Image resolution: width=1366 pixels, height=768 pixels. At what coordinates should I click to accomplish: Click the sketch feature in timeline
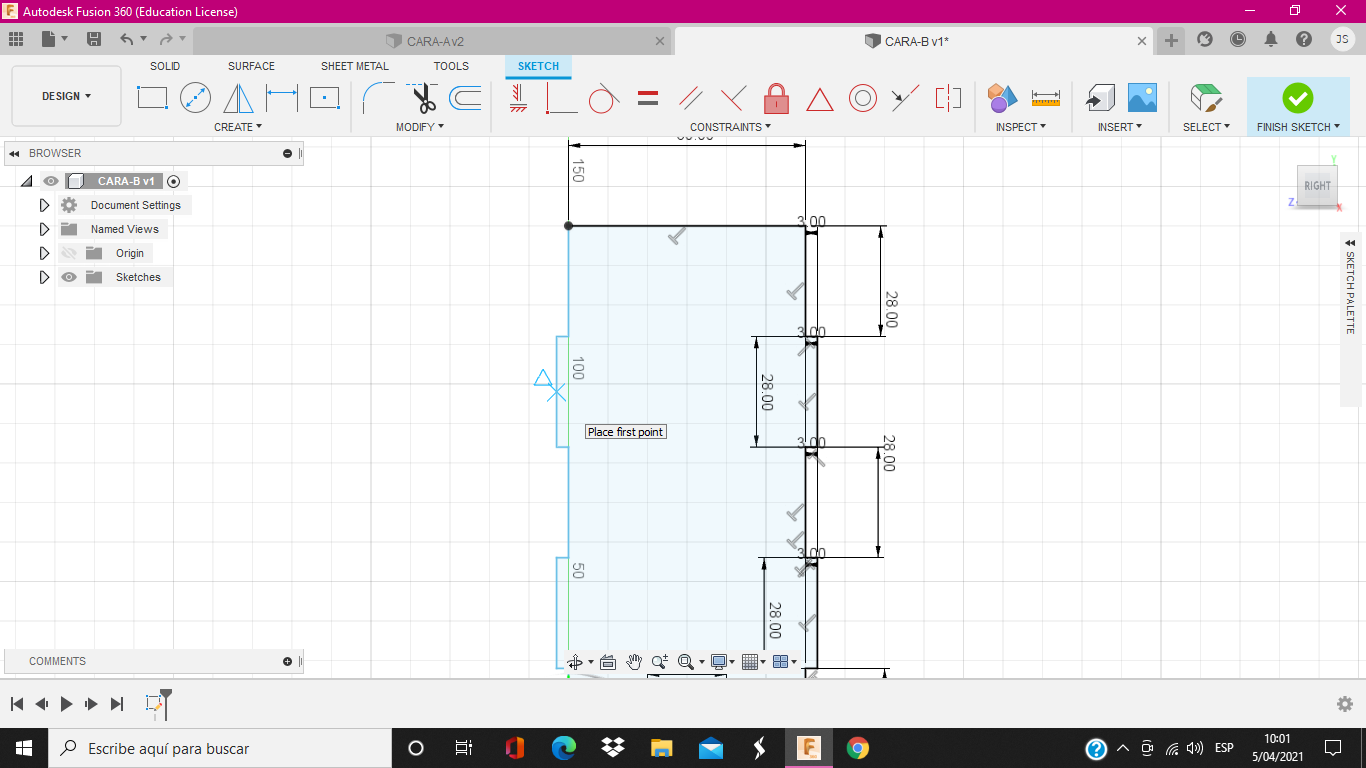155,704
